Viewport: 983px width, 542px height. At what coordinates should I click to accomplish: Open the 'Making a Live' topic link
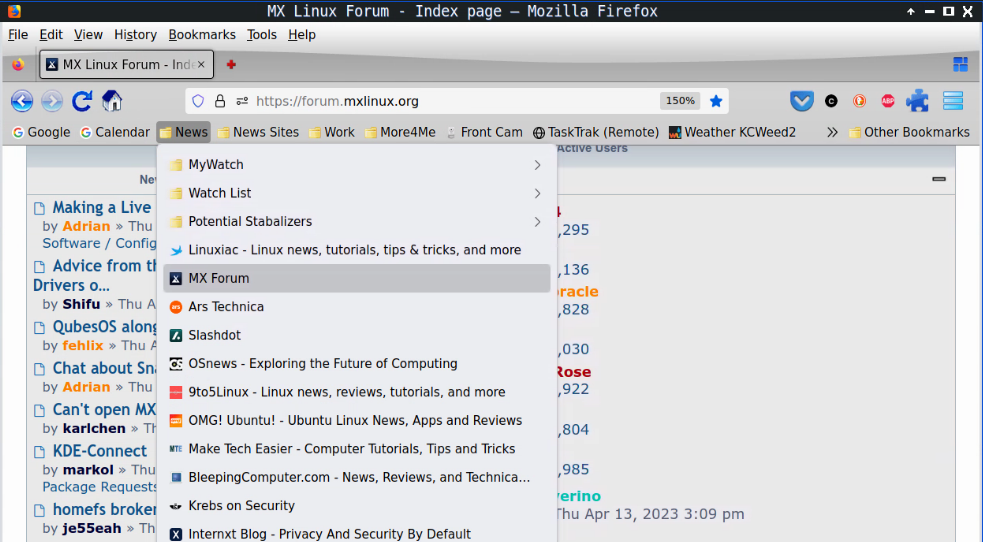coord(102,207)
